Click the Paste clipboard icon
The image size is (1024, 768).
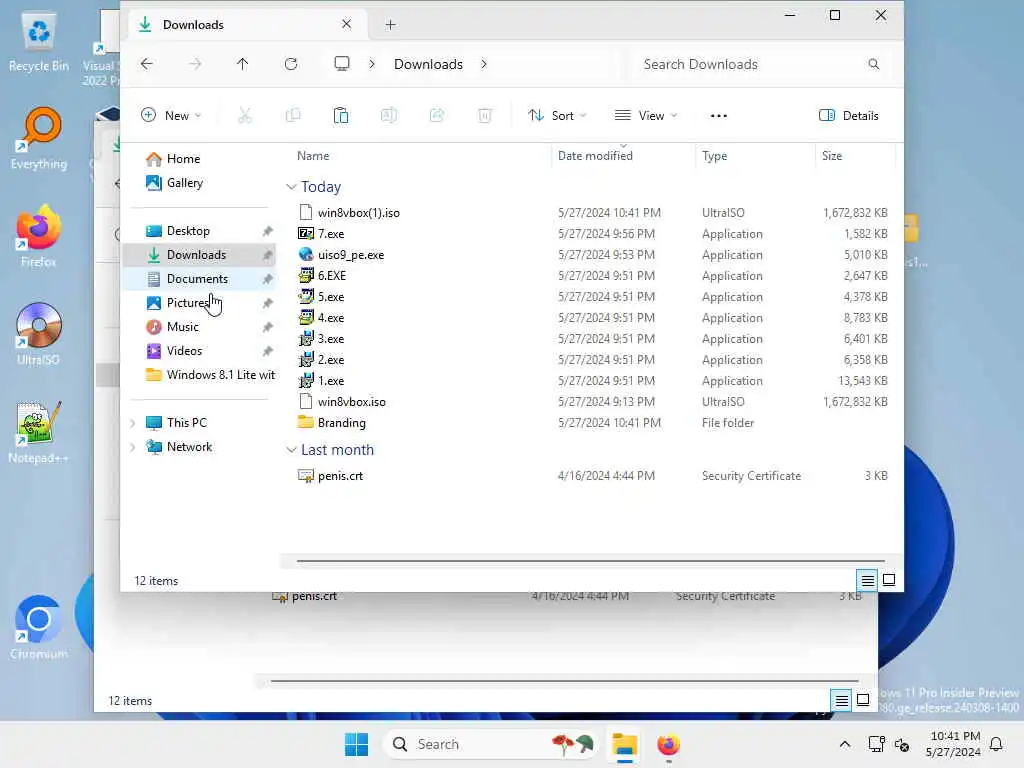pyautogui.click(x=341, y=116)
